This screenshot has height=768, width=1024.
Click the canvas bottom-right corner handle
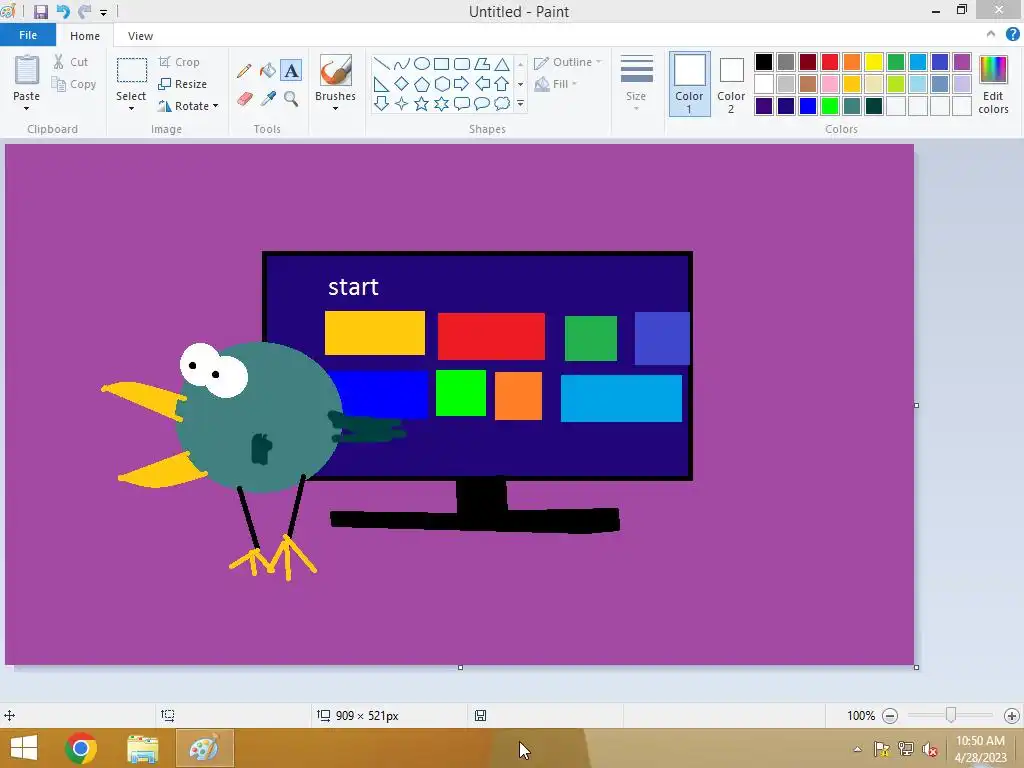tap(916, 667)
